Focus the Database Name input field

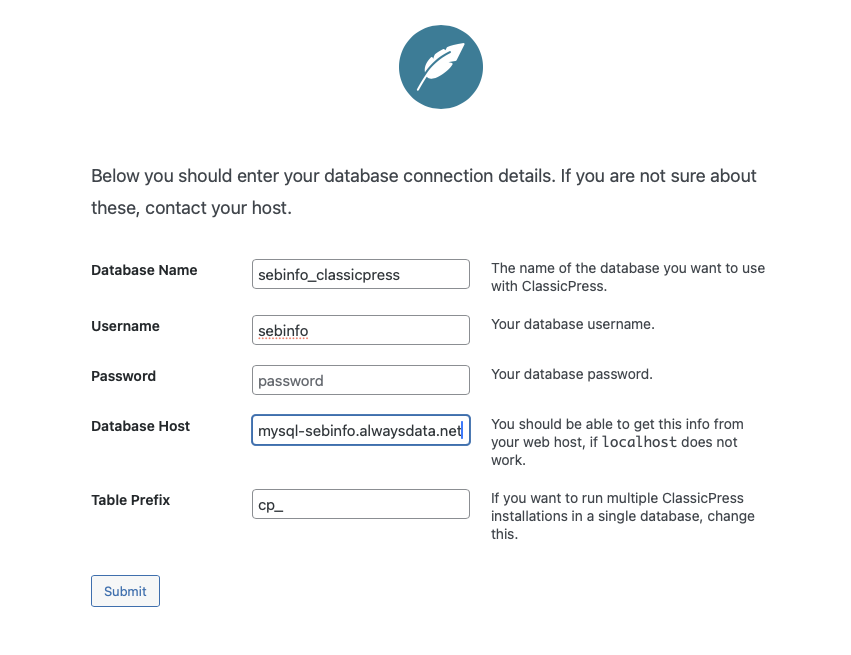[360, 274]
